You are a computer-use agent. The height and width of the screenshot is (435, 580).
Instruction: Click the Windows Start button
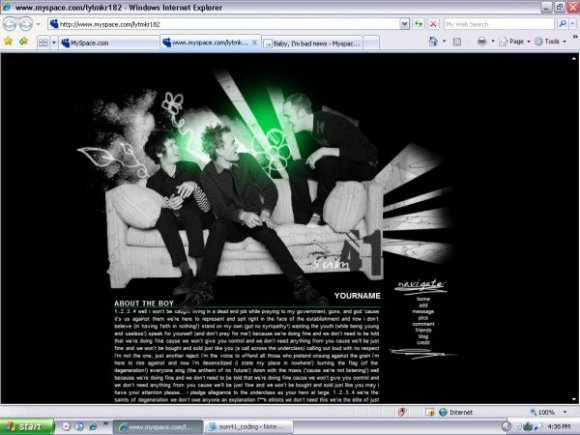coord(27,426)
